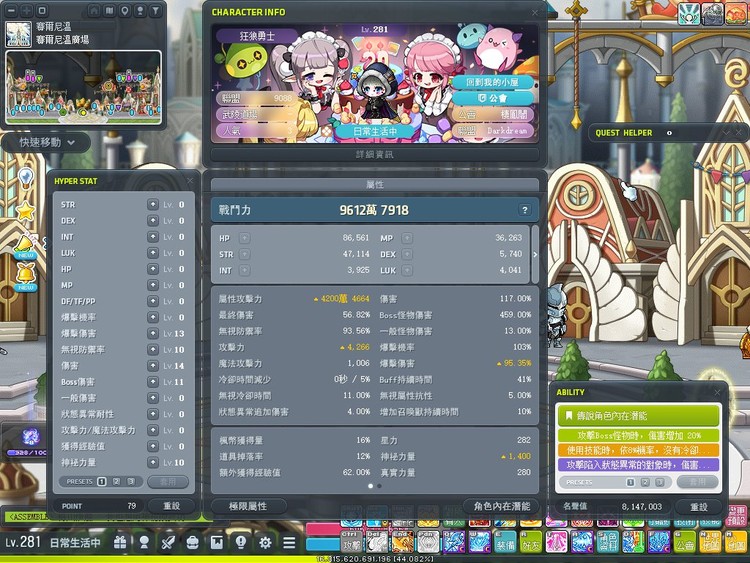Open the minimap home icon
The height and width of the screenshot is (563, 750).
[94, 10]
